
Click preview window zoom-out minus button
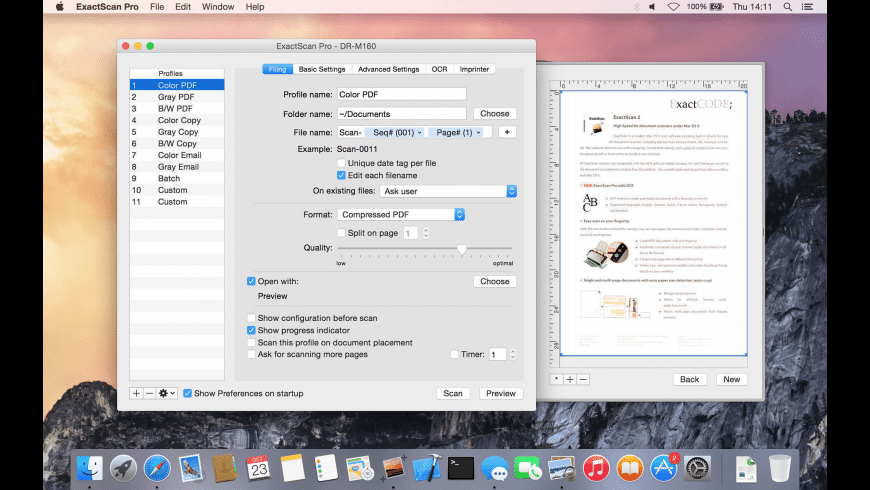583,380
